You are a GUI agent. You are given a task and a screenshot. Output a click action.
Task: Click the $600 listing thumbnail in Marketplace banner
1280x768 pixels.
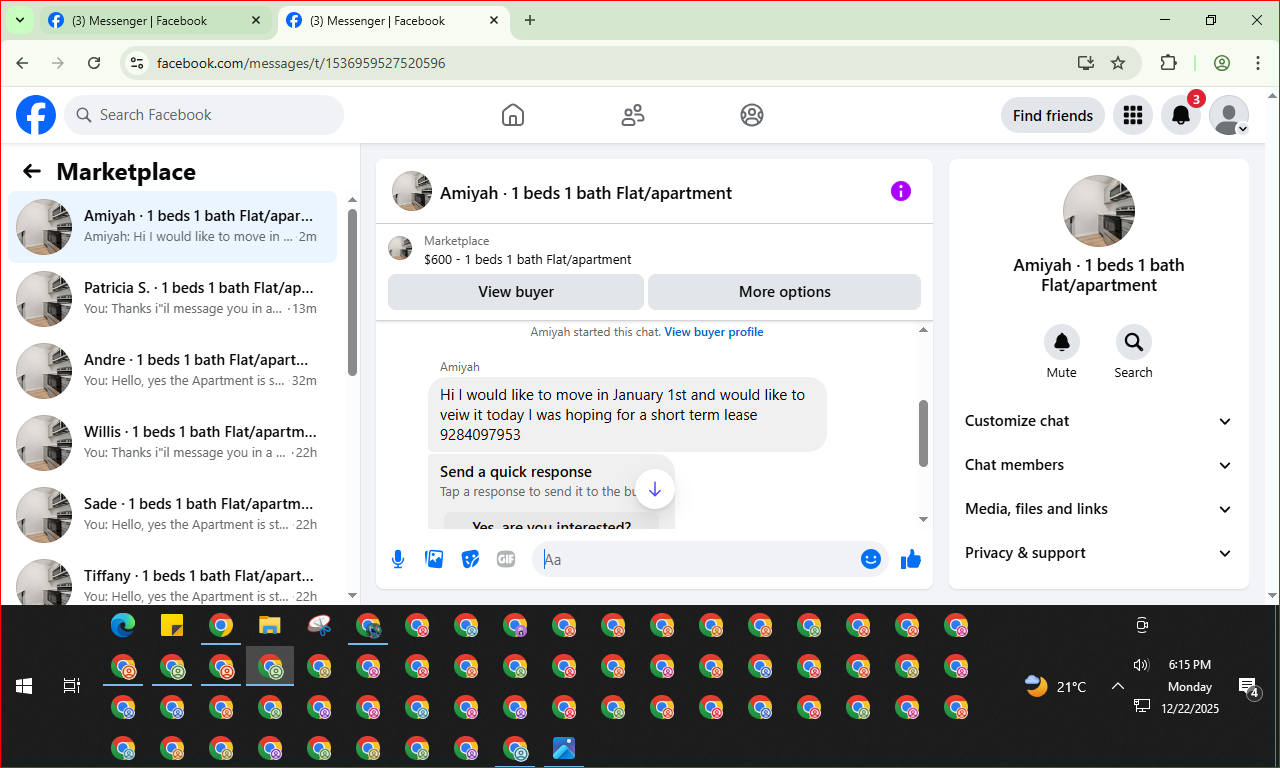[400, 248]
